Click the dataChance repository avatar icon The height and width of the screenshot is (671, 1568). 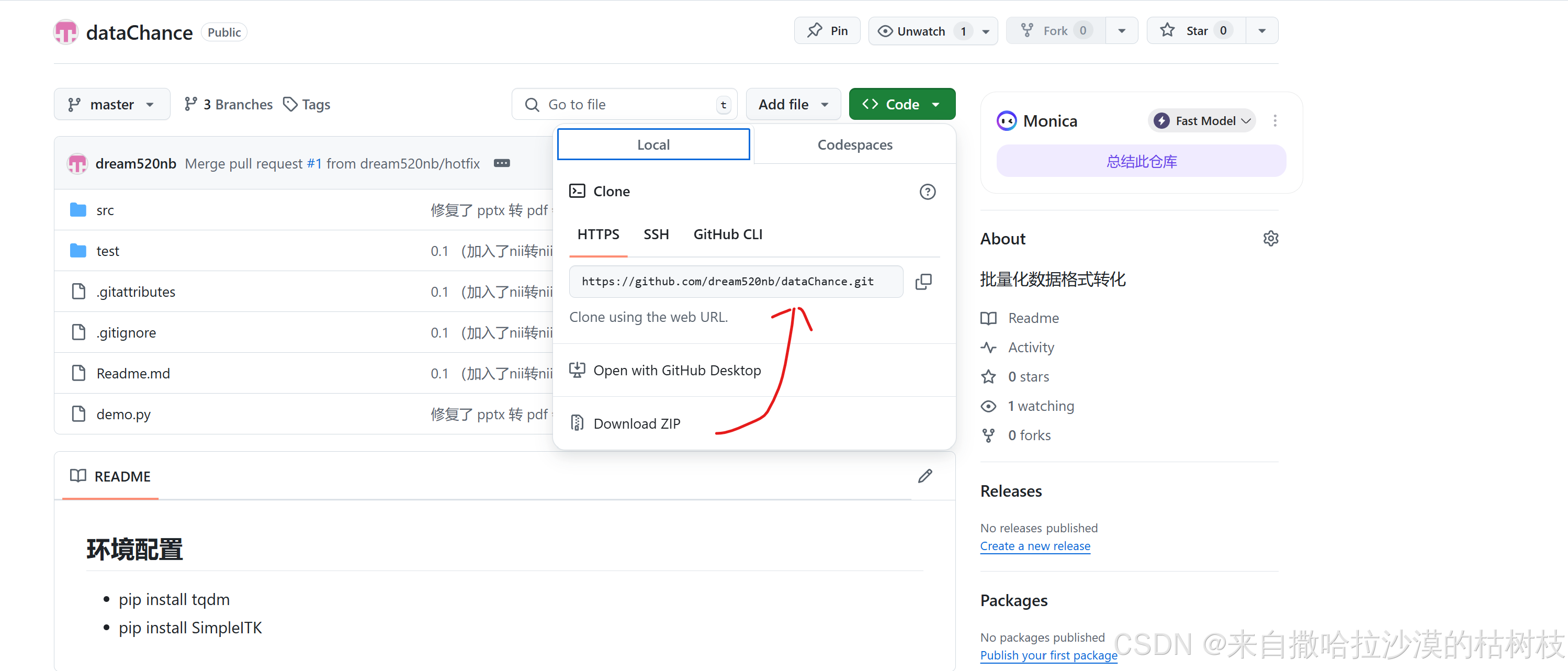[x=66, y=32]
